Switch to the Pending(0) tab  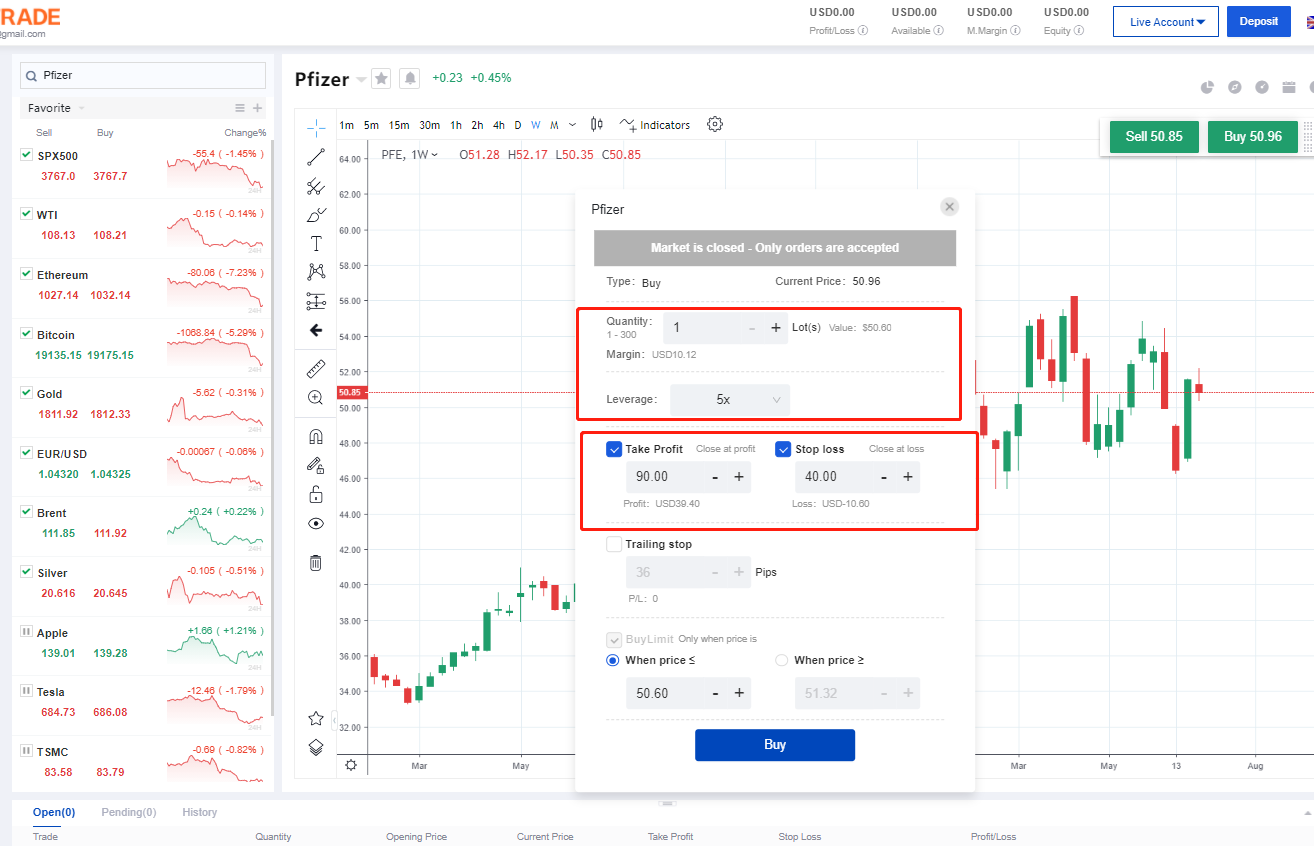(x=129, y=812)
